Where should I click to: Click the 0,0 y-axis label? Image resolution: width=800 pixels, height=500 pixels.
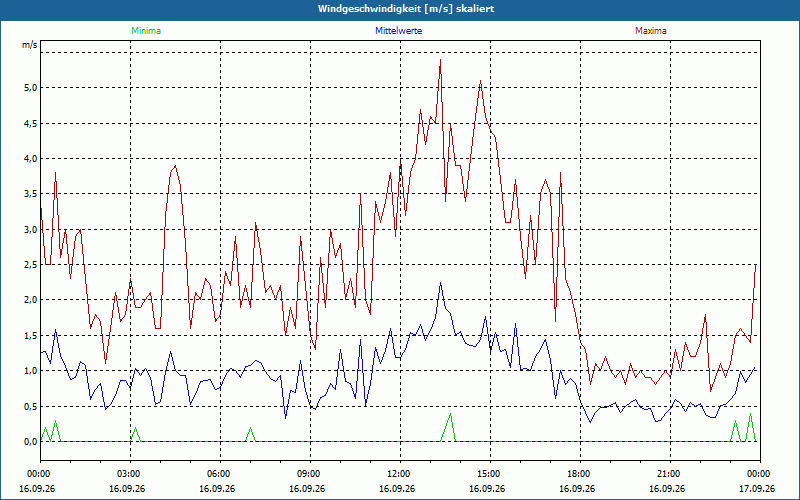click(x=31, y=442)
